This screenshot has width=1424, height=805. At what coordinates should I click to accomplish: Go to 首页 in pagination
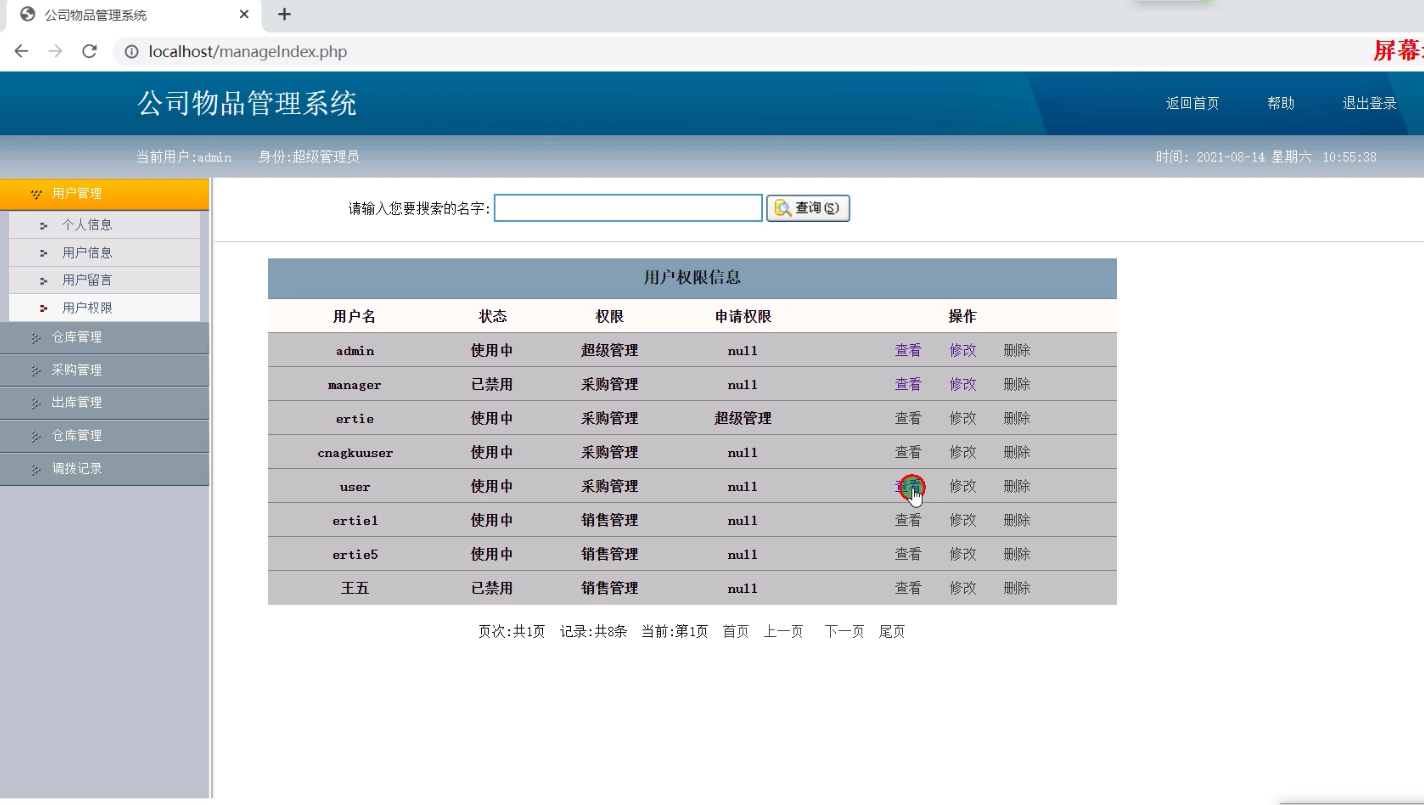[735, 632]
